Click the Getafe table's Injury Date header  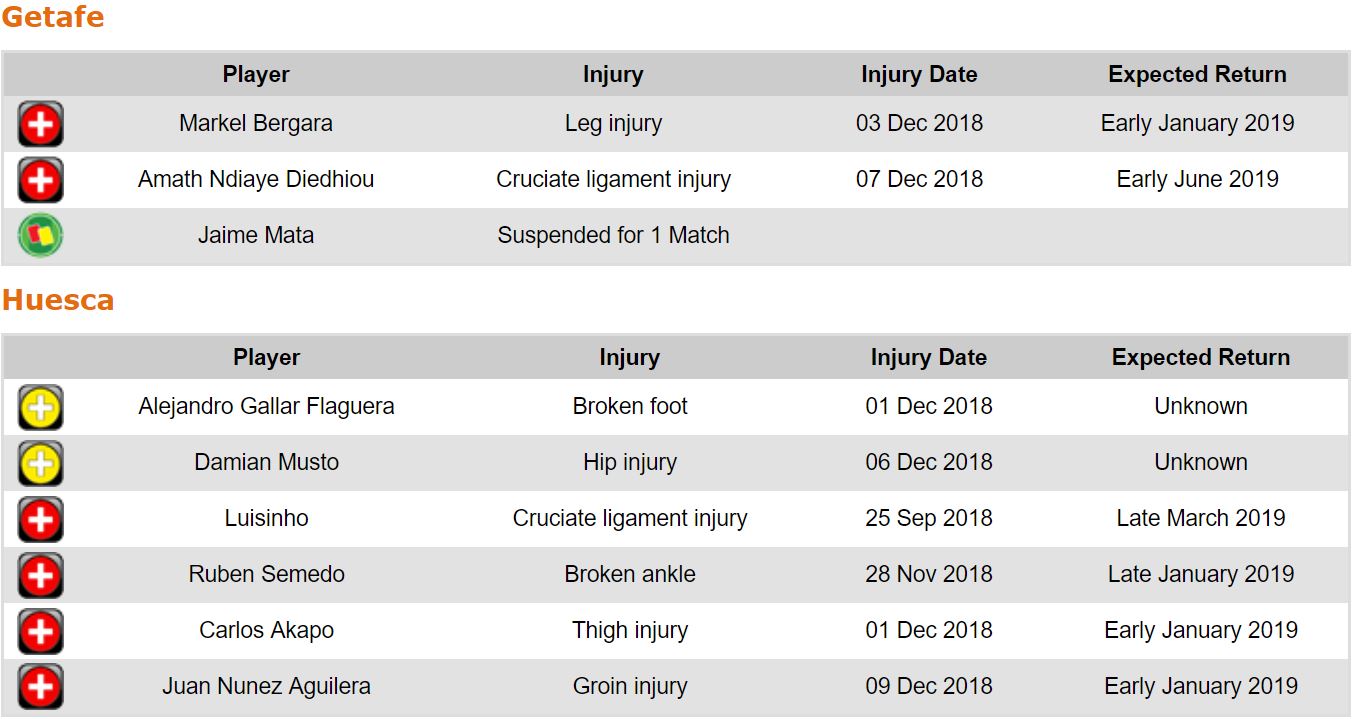[x=919, y=74]
